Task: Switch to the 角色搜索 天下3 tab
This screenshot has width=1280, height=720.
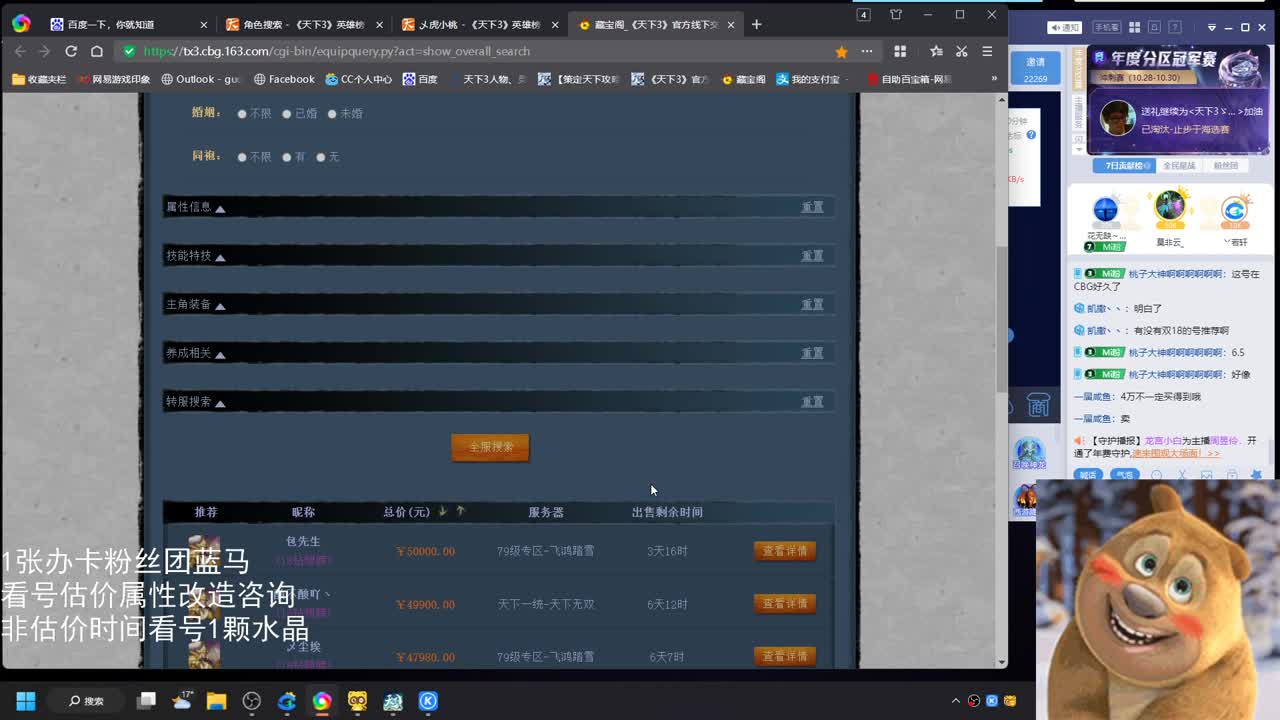Action: click(304, 24)
